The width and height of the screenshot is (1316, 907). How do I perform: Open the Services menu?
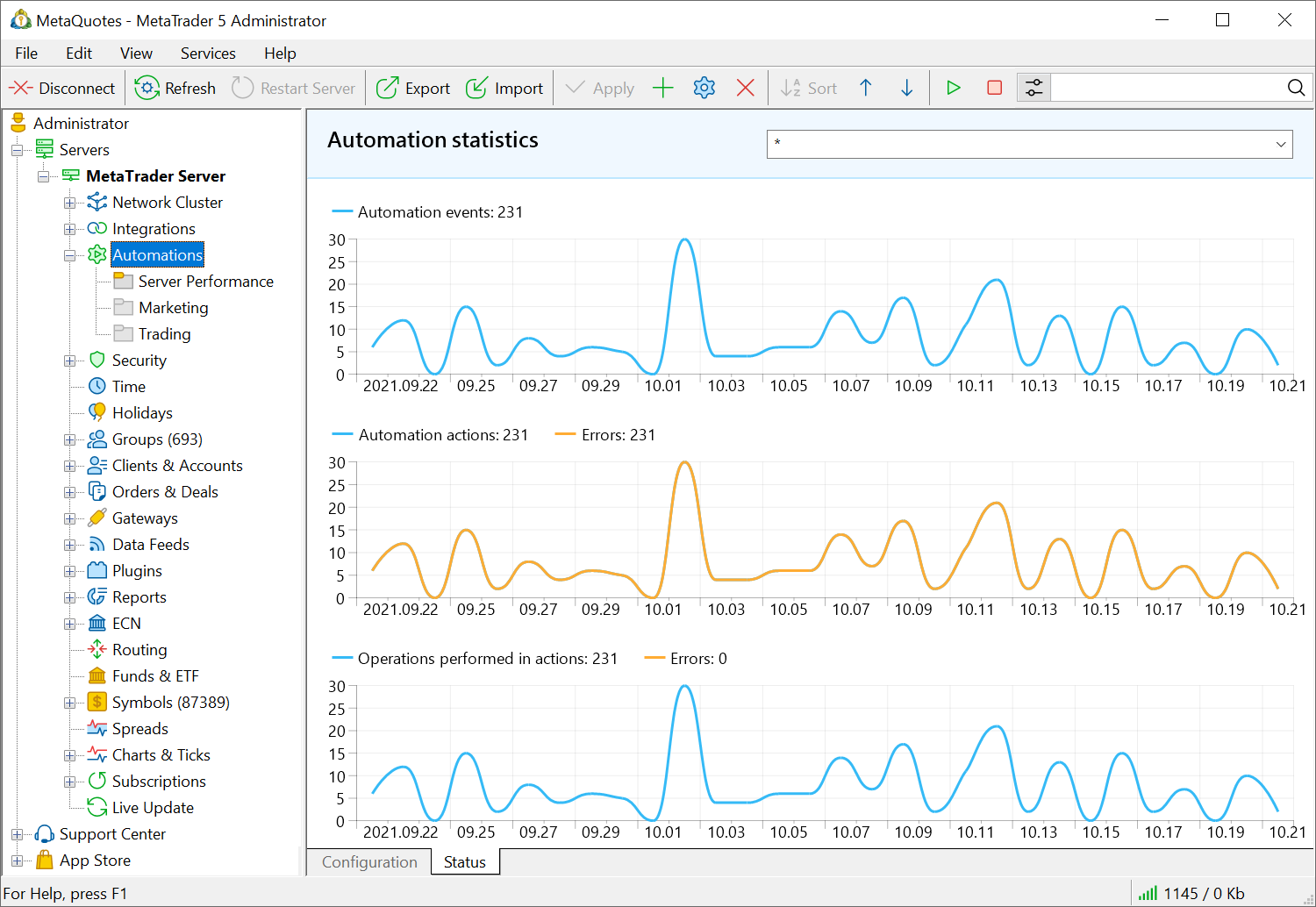tap(208, 54)
